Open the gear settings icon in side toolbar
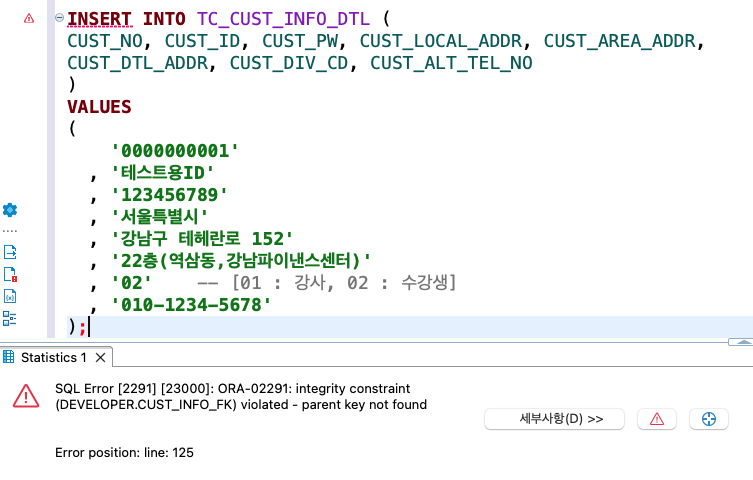The image size is (753, 480). pyautogui.click(x=10, y=210)
